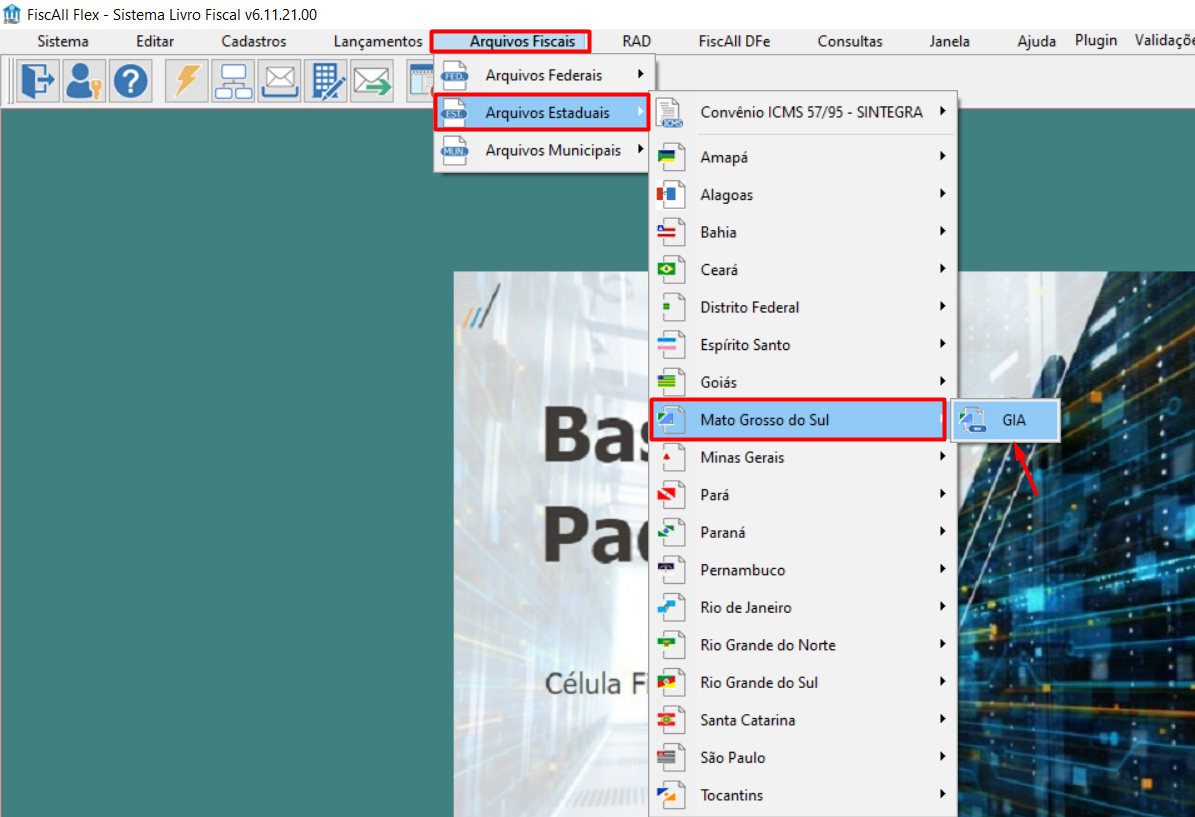
Task: Click the Goiás flag icon
Action: click(671, 382)
